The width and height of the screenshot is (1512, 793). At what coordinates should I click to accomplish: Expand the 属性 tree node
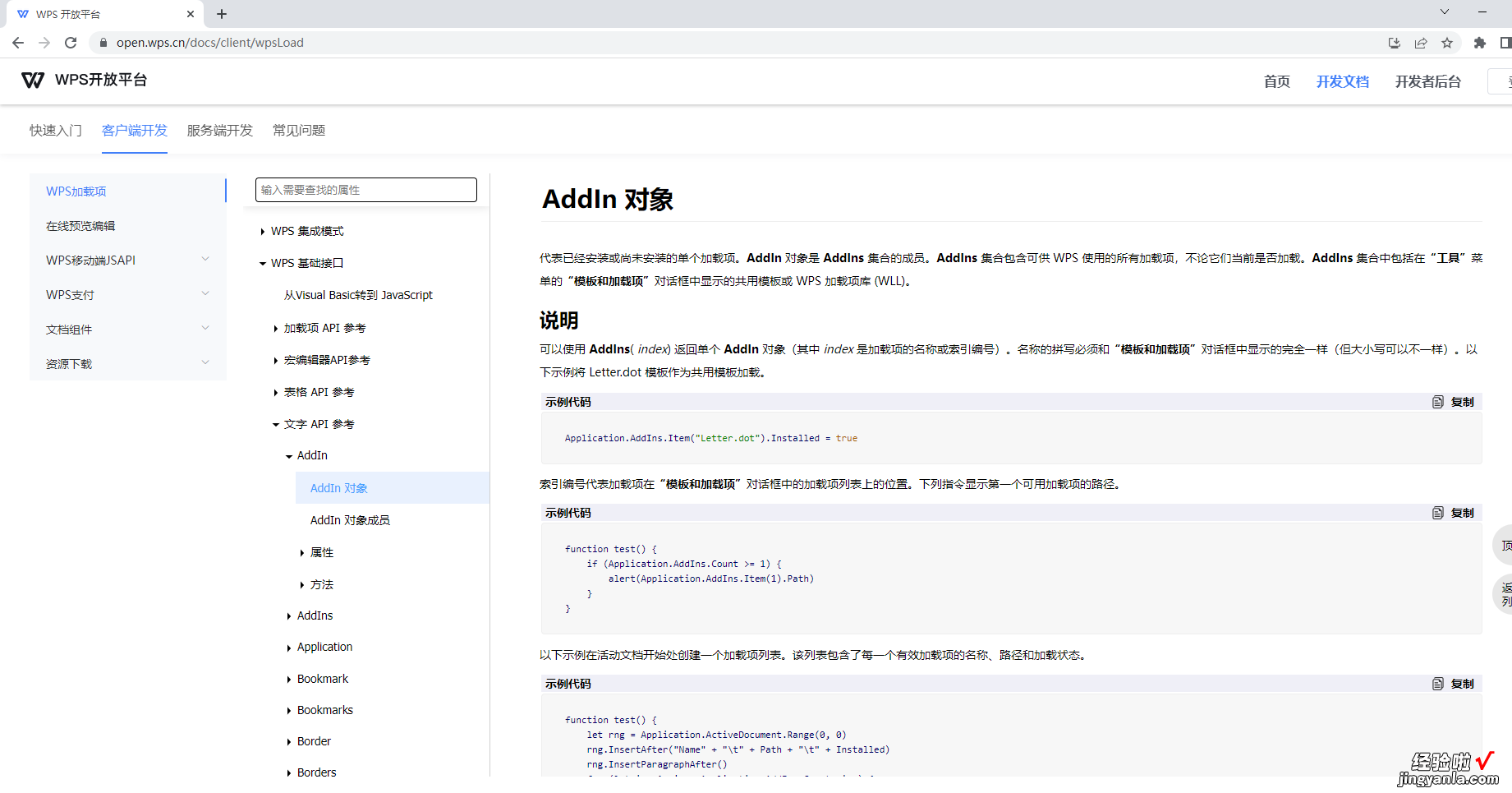(302, 553)
